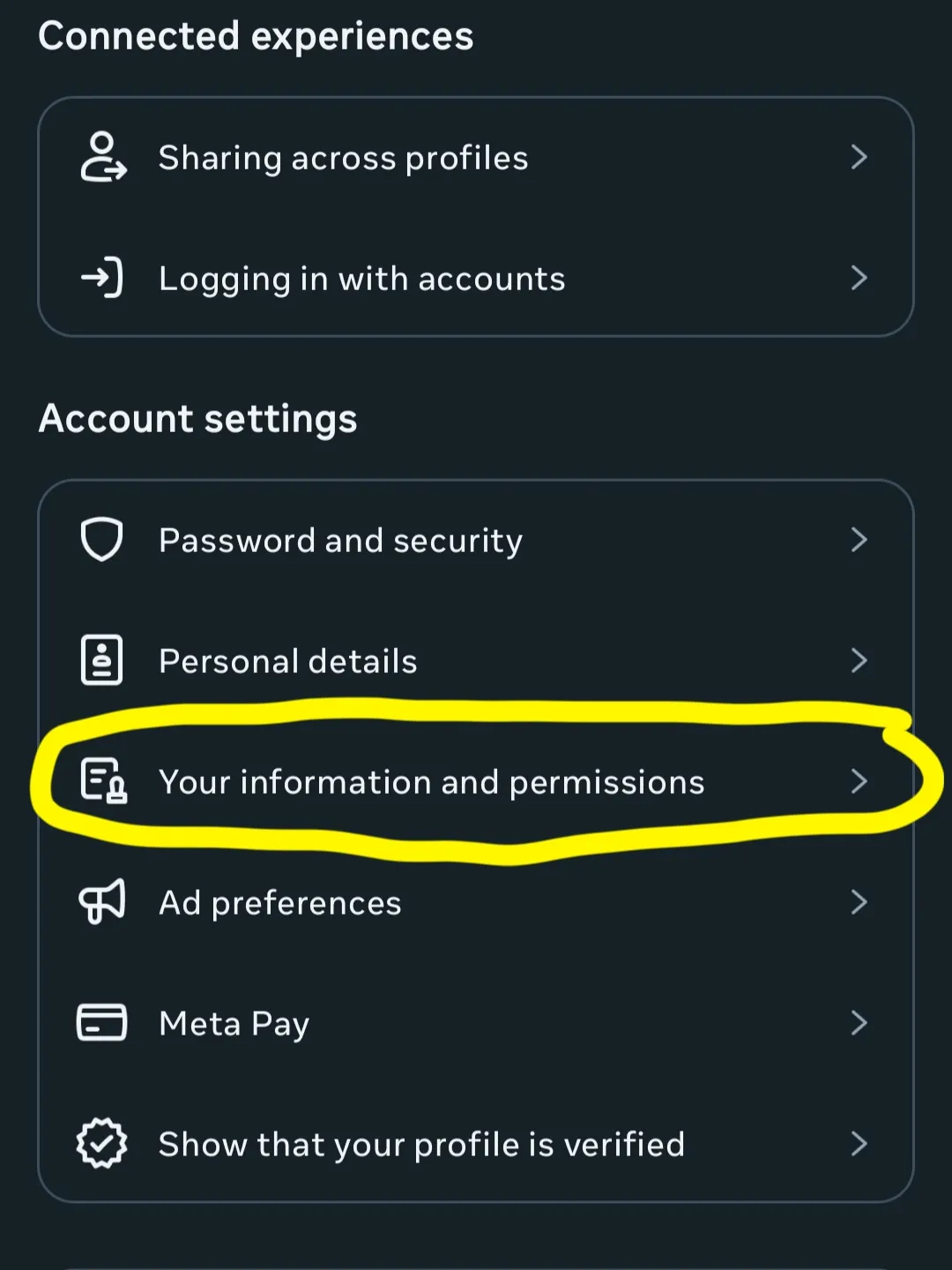
Task: Tap the chevron next to Meta Pay
Action: (859, 1022)
